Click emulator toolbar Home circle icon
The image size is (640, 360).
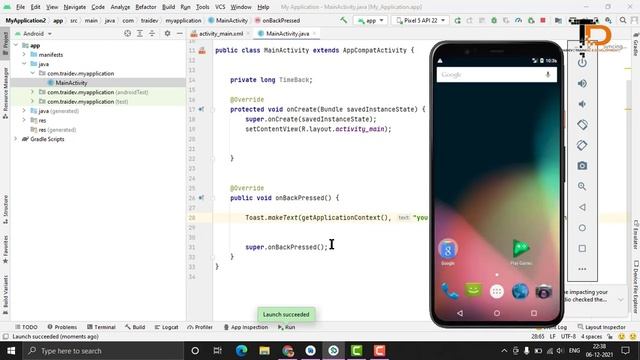[x=582, y=228]
